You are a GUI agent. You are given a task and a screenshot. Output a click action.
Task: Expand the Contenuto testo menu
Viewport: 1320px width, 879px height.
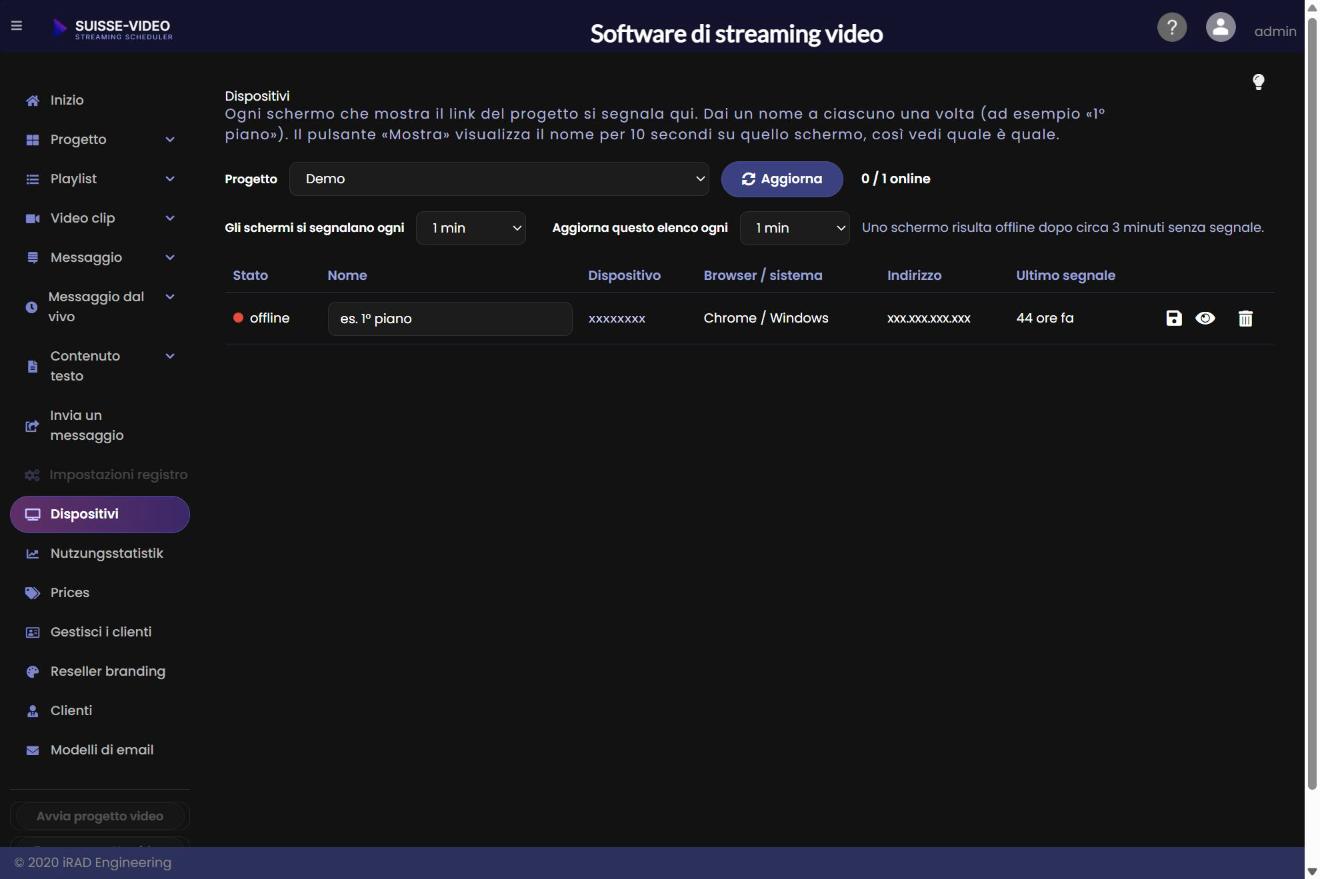point(100,366)
